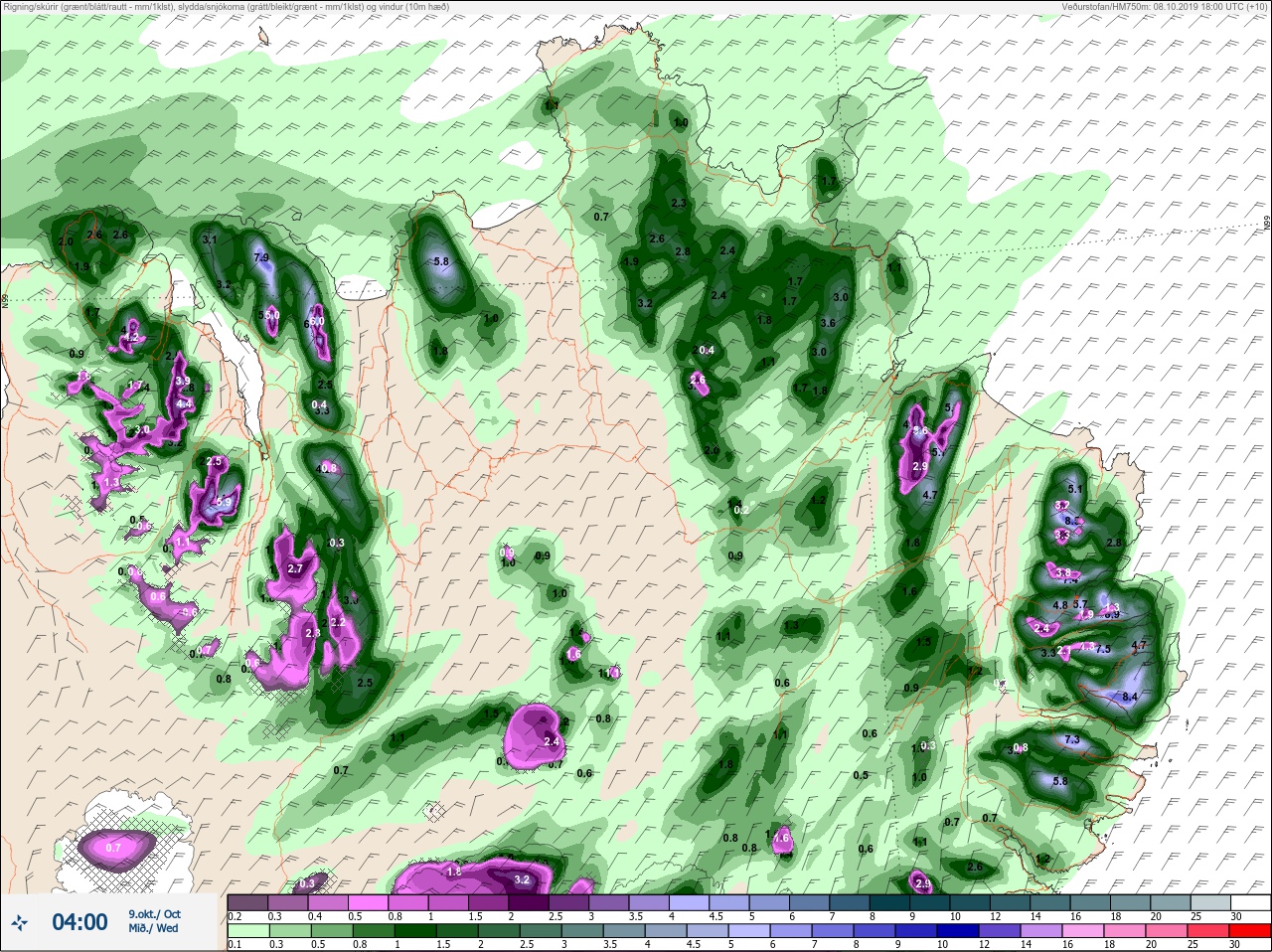Click the 7.5 precipitation value on the map
1272x952 pixels.
(1102, 649)
